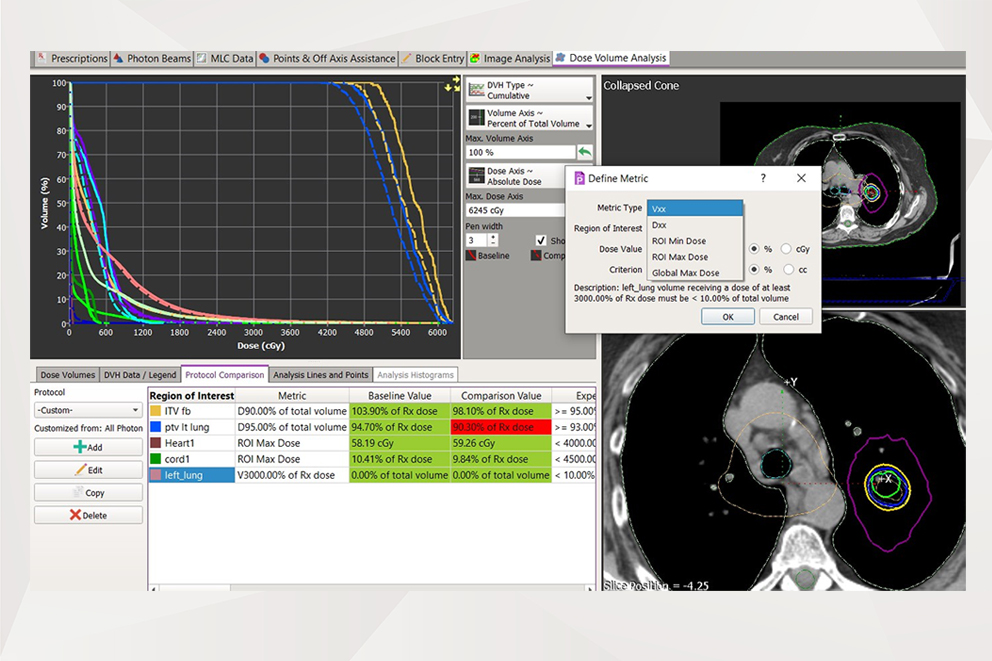
Task: Click the help question mark in Define Metric
Action: pos(763,178)
